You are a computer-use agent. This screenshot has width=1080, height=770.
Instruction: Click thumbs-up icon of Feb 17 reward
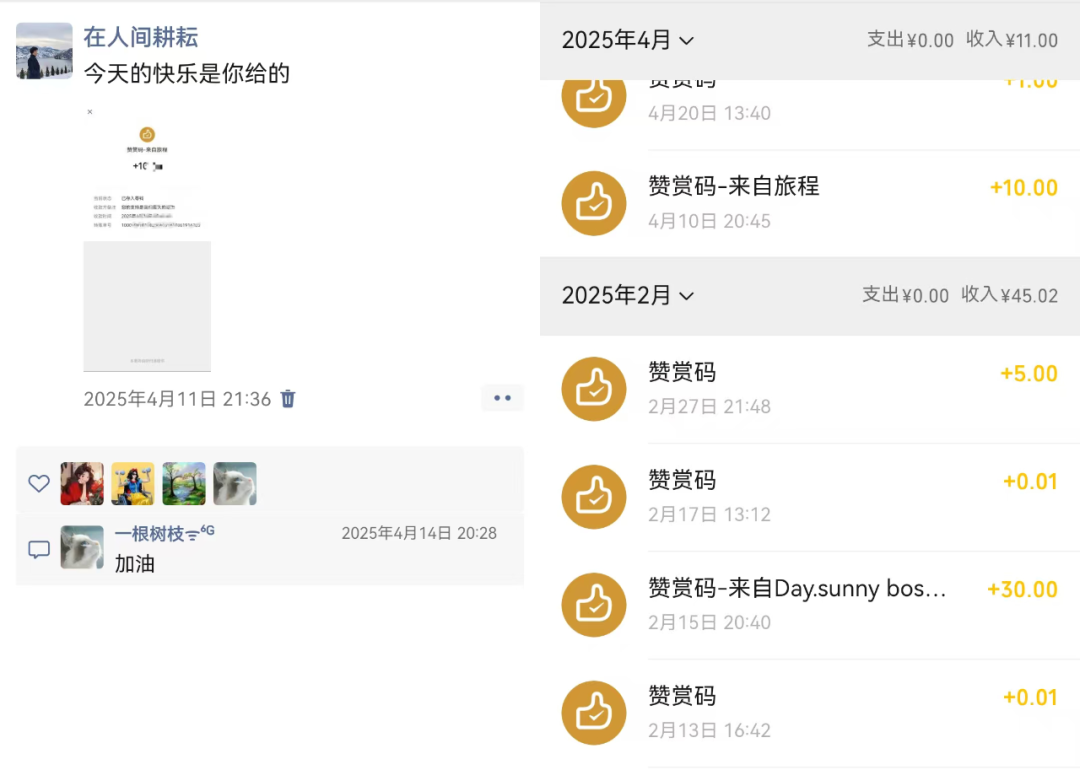tap(594, 497)
